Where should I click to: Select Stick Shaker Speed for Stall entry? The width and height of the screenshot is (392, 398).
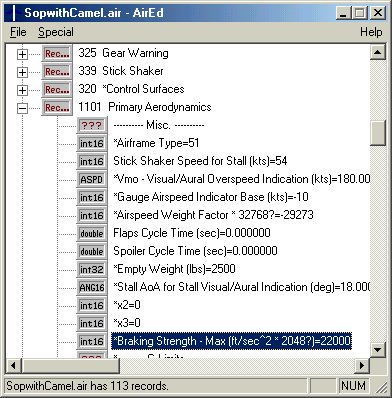(x=200, y=161)
